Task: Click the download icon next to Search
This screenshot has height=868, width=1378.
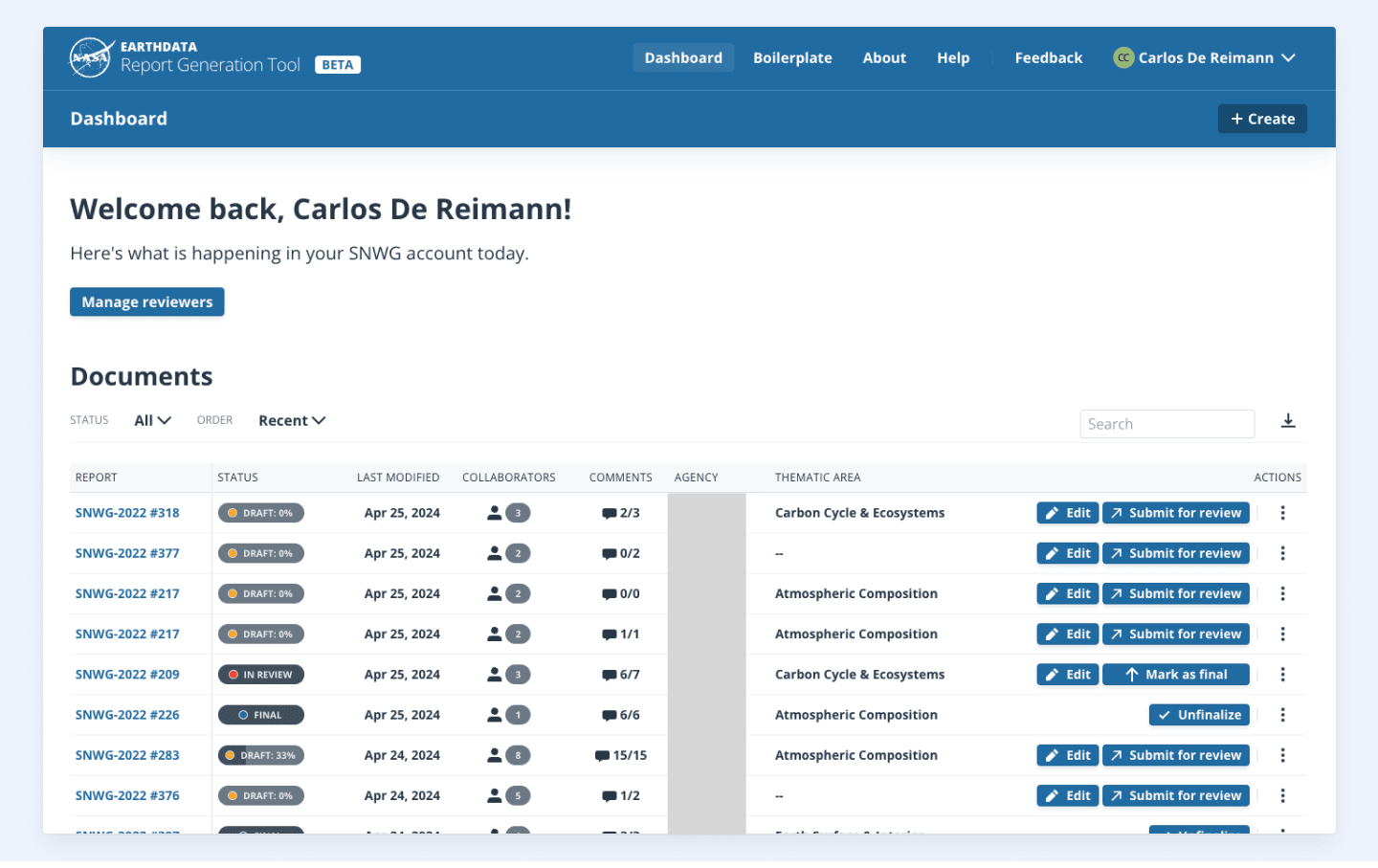Action: (1288, 421)
